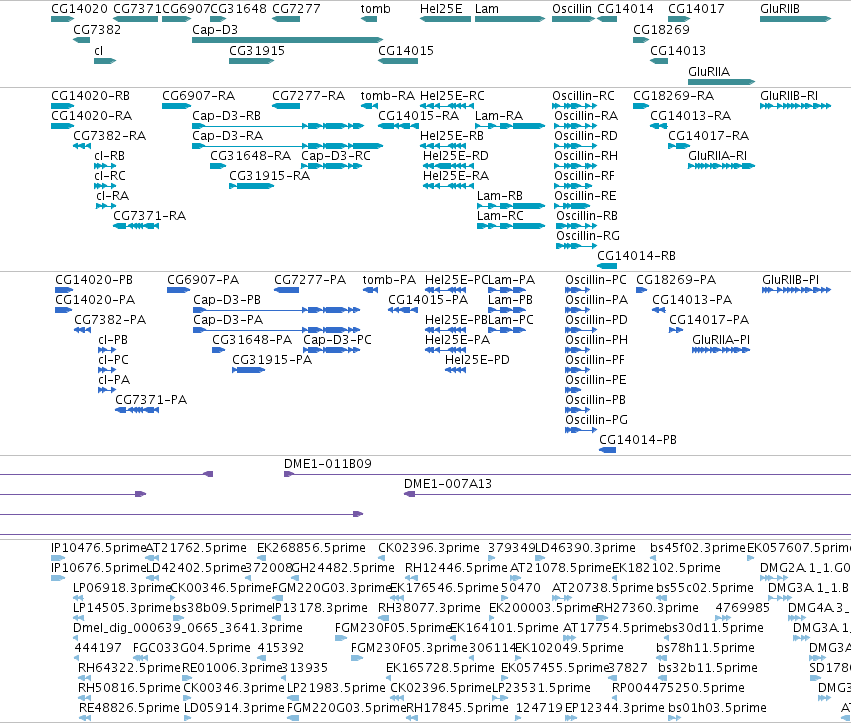Click the Cap-D3 gene bar
Viewport: 851px width, 723px height.
[288, 40]
